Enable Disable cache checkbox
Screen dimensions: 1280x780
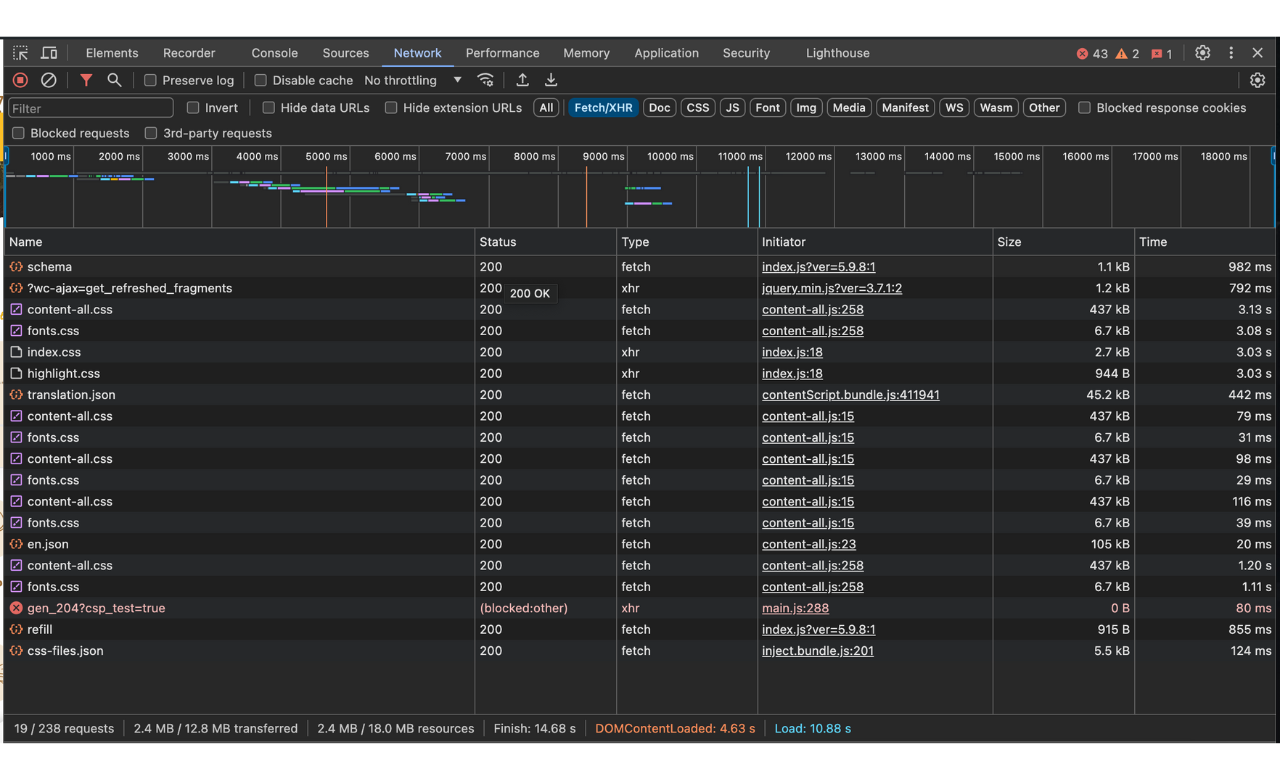260,80
